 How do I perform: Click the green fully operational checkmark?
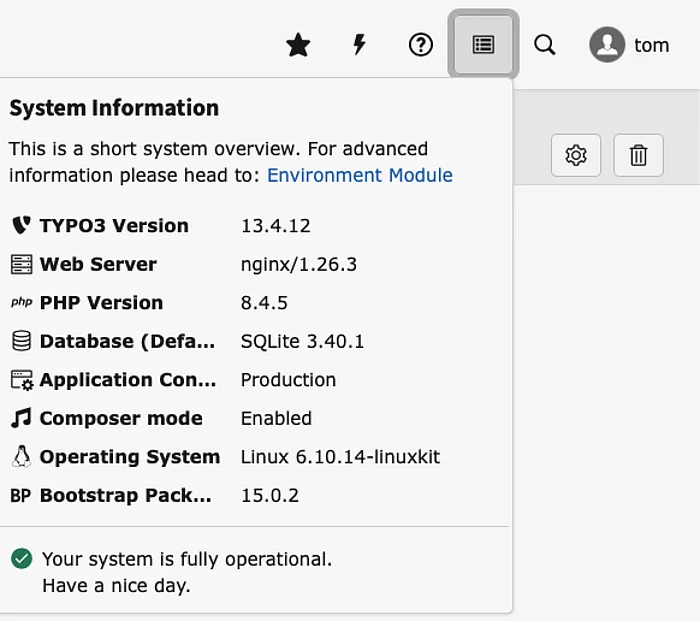21,559
